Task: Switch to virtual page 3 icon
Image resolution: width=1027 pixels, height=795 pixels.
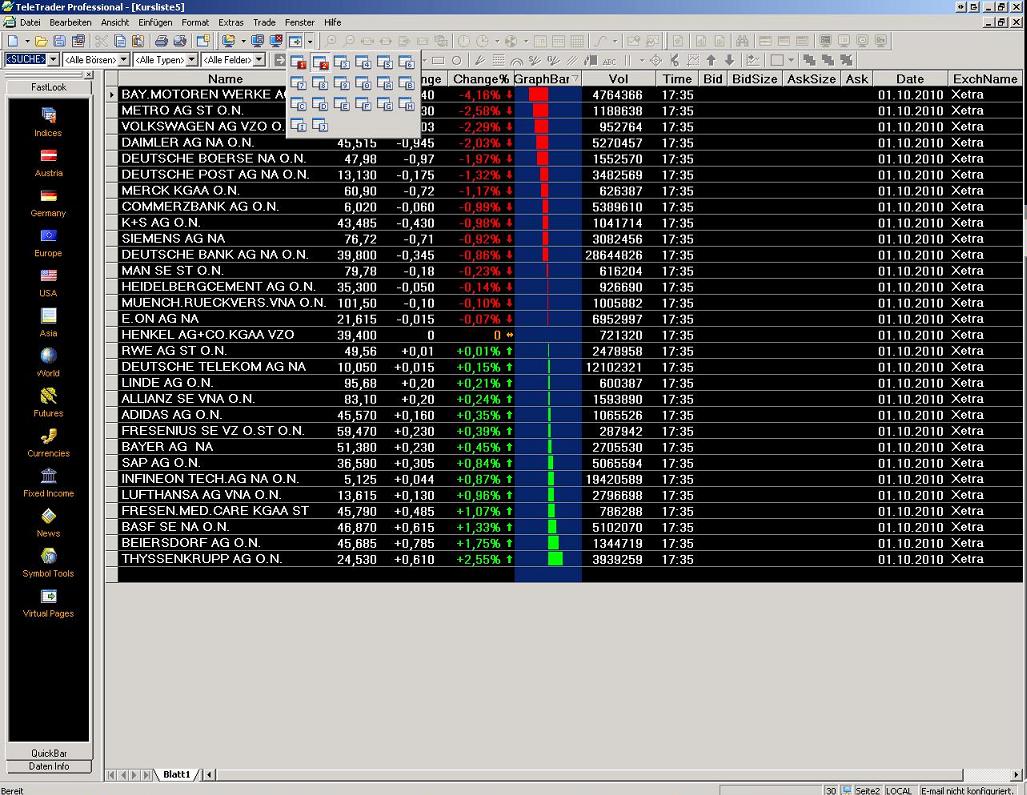Action: (x=342, y=63)
